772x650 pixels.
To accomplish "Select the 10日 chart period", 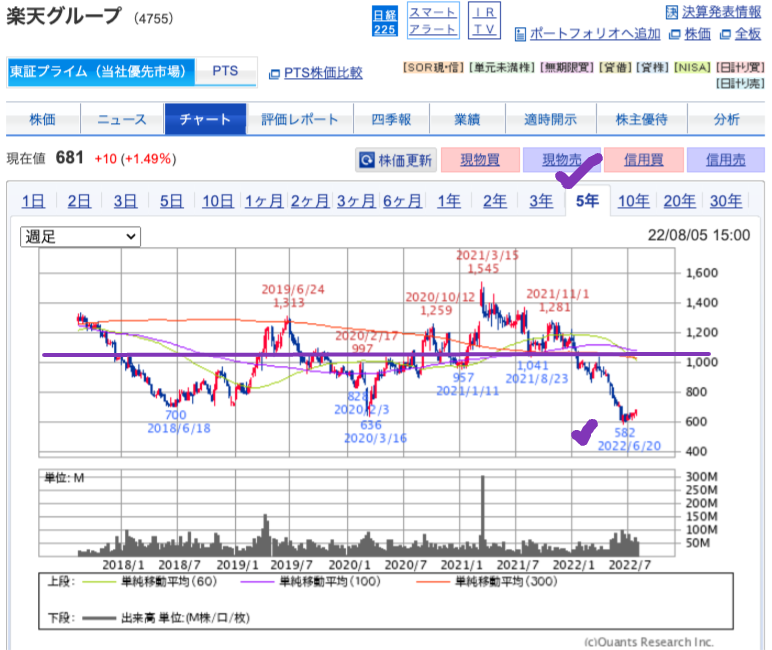I will tap(218, 201).
